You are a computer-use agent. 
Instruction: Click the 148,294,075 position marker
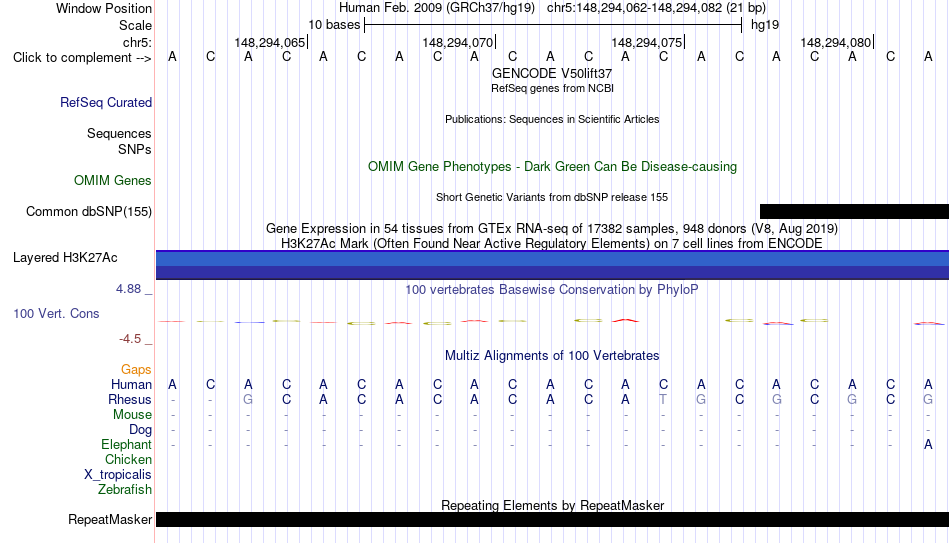pos(647,42)
